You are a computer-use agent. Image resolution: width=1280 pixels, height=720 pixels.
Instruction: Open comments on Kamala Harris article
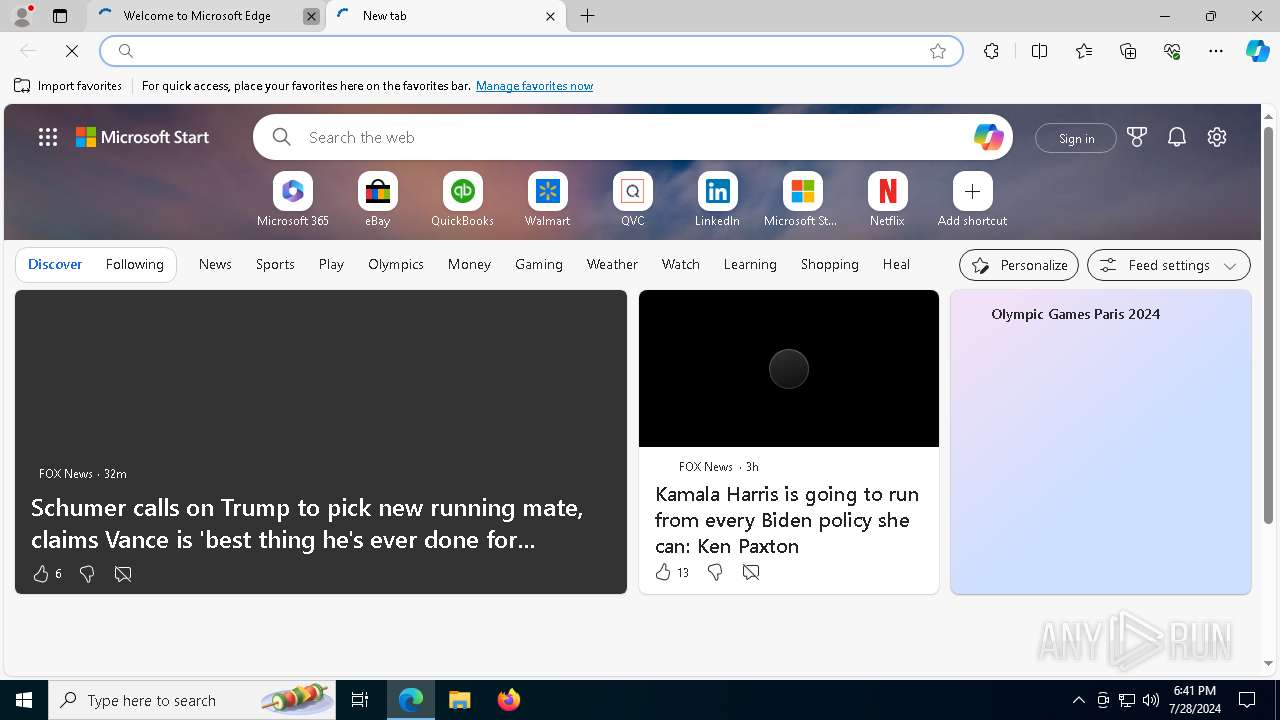(x=751, y=572)
